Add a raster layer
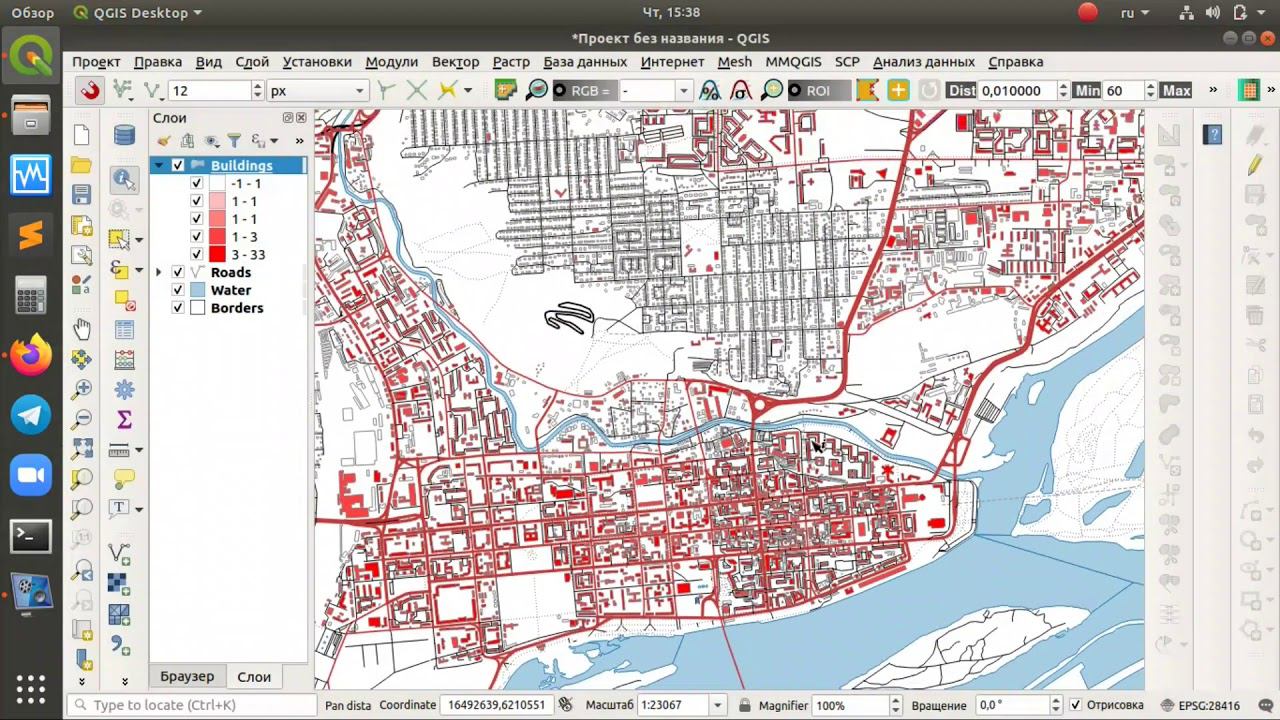Image resolution: width=1280 pixels, height=720 pixels. tap(119, 583)
